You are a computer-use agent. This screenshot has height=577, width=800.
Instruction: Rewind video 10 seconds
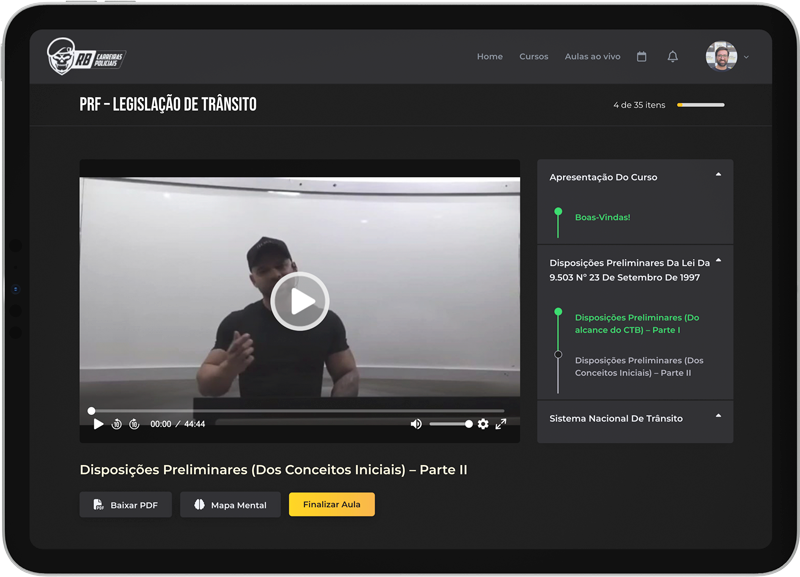click(x=116, y=424)
